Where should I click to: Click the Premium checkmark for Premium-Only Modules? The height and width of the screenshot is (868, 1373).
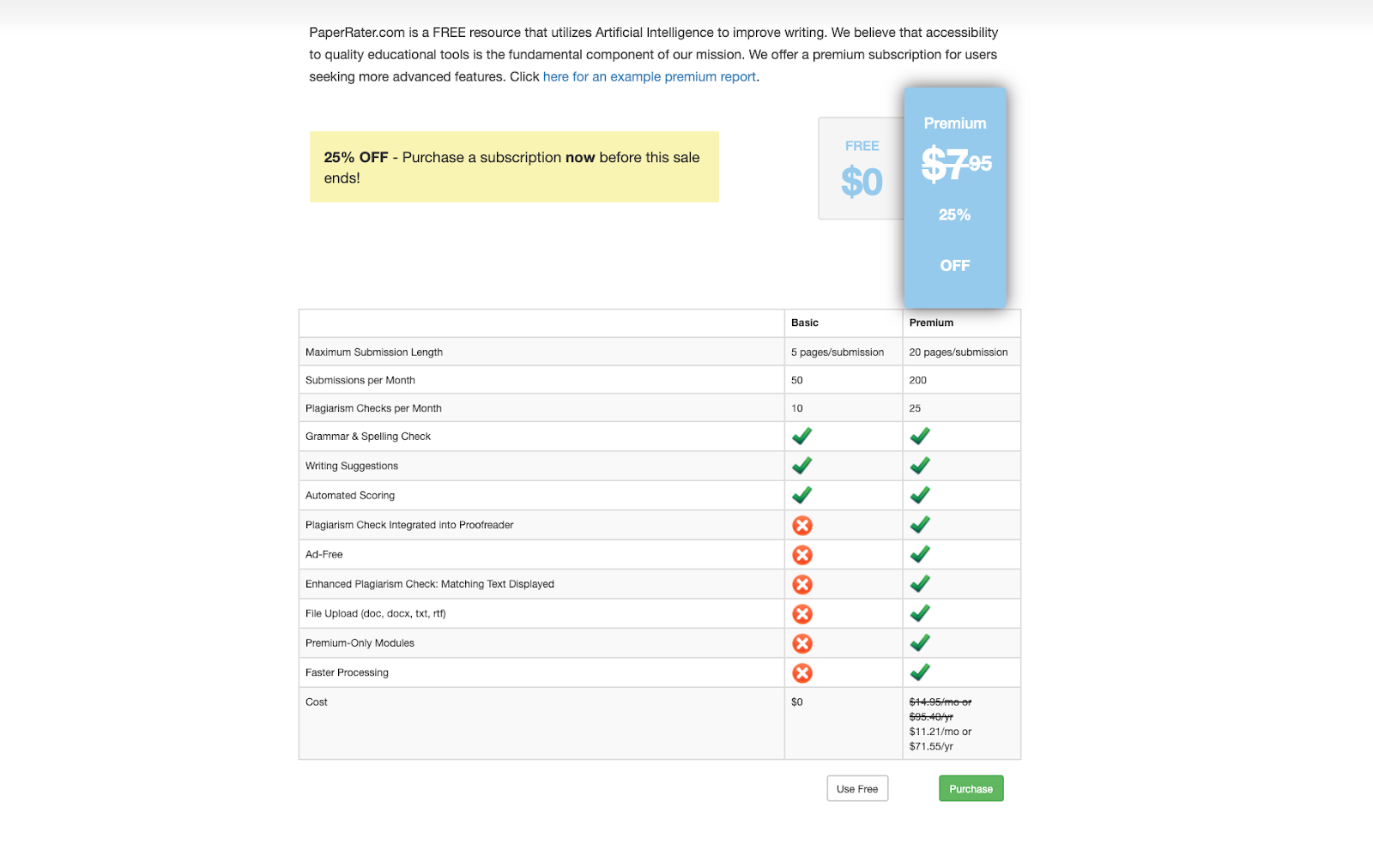(x=920, y=642)
